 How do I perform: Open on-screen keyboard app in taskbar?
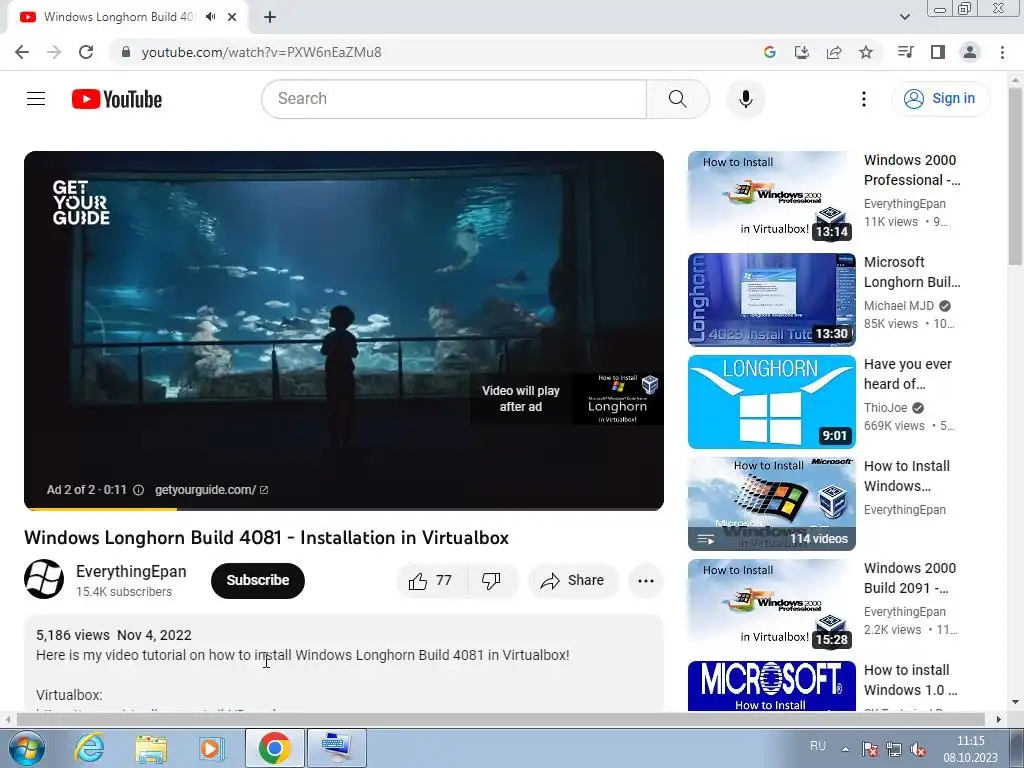[x=336, y=748]
